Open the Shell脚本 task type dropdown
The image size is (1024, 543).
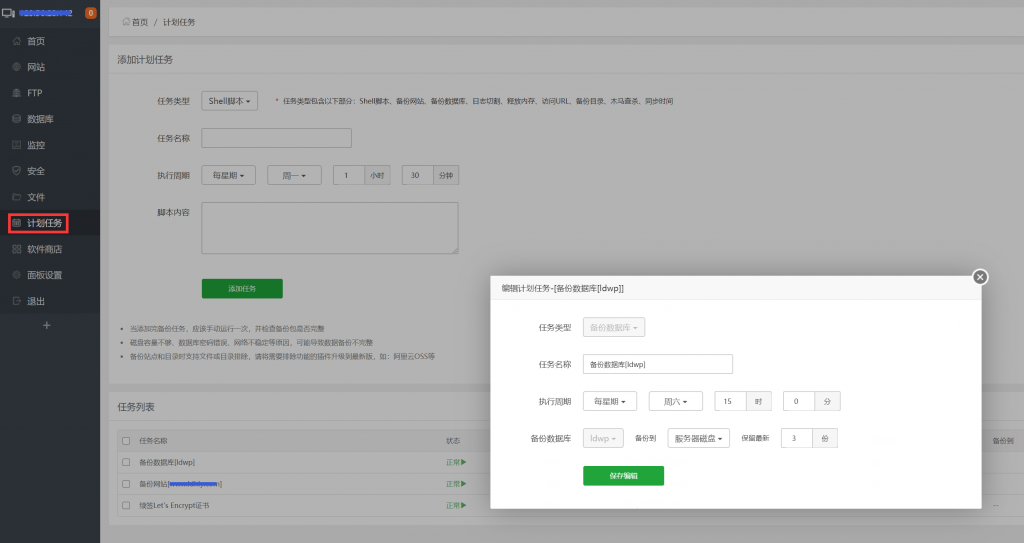230,101
